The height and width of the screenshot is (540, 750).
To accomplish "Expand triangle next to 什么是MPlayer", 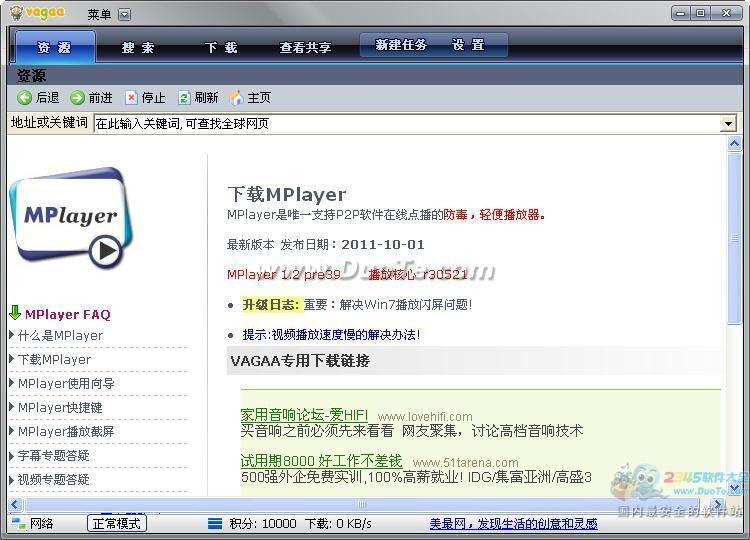I will pos(11,335).
